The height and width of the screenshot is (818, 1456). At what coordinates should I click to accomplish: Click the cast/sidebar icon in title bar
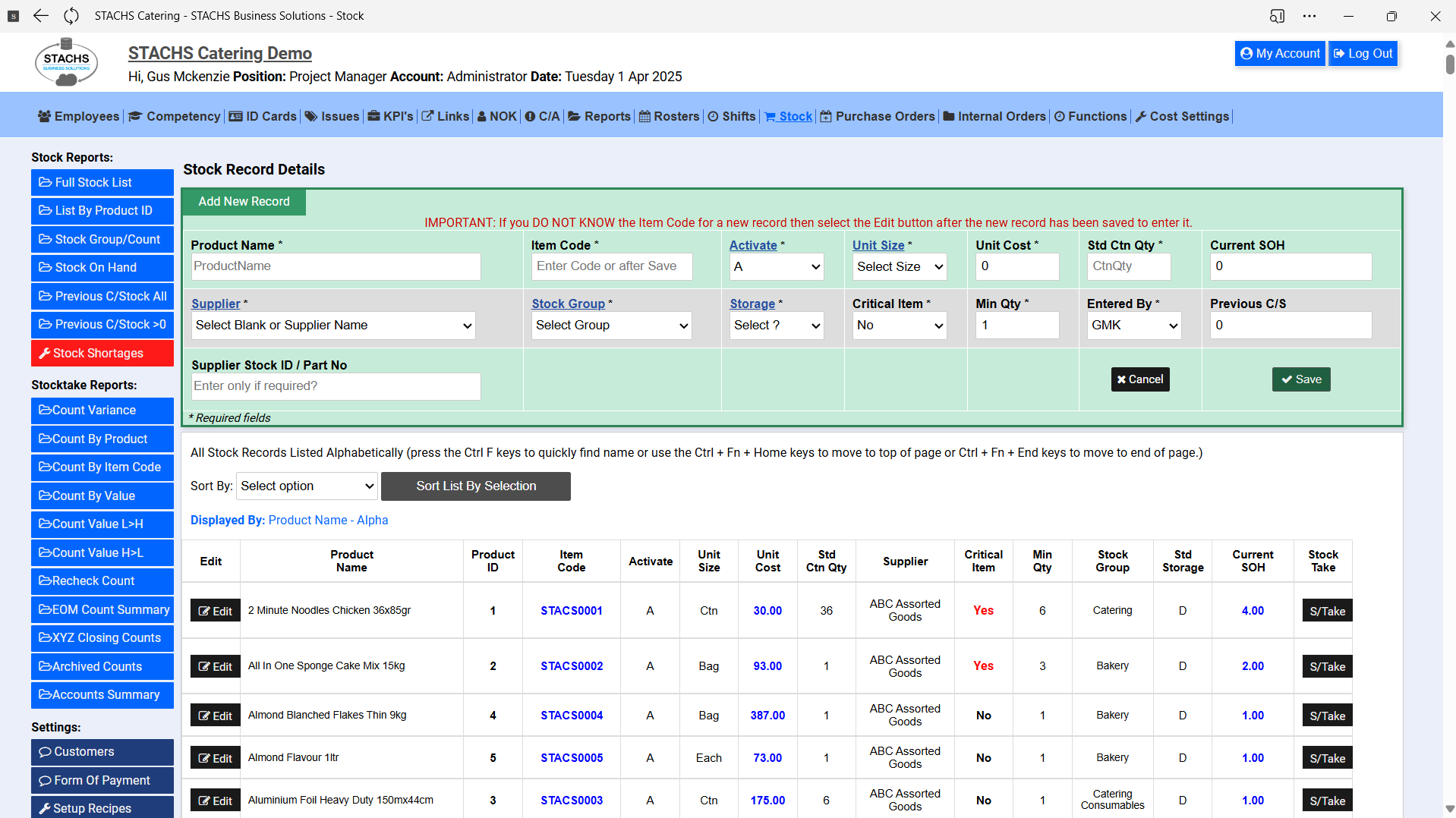(1278, 16)
